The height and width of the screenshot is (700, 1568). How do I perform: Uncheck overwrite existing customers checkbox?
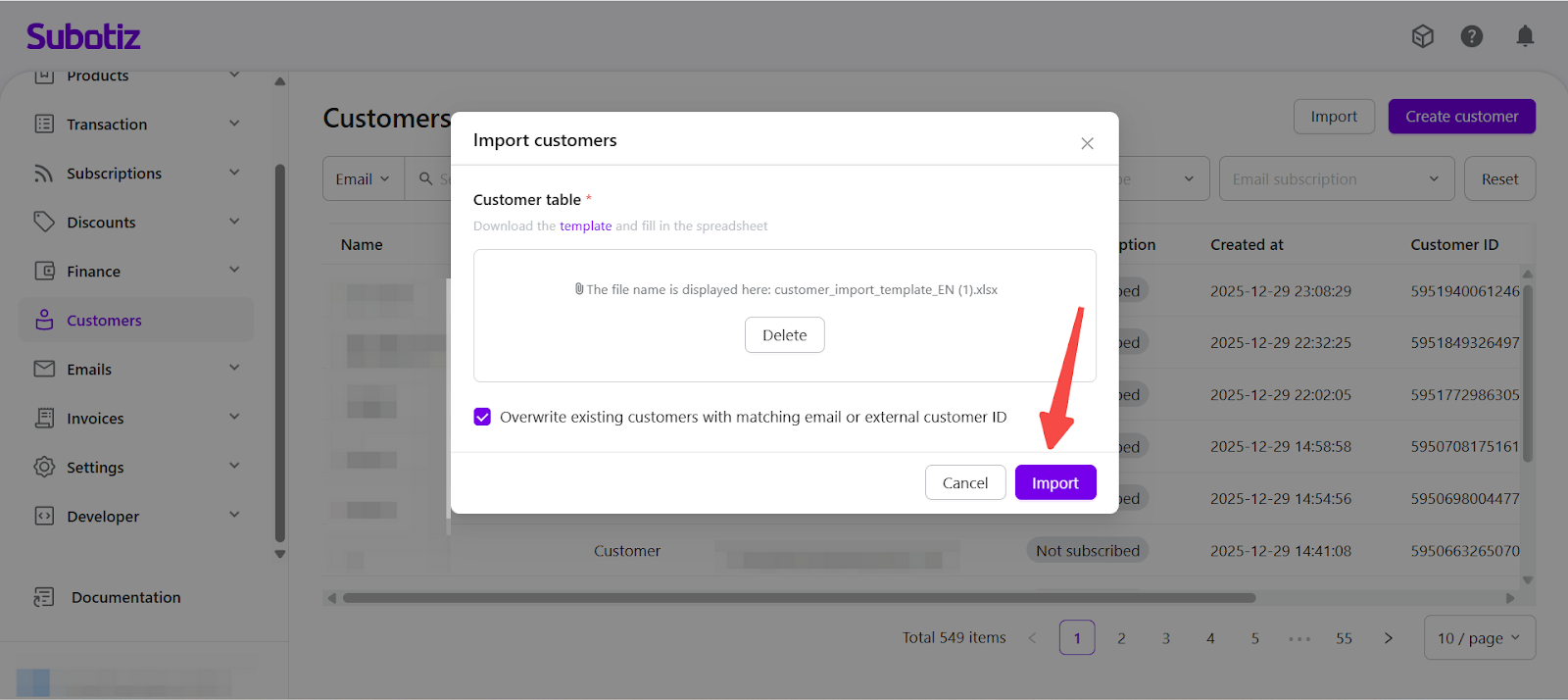click(x=482, y=417)
